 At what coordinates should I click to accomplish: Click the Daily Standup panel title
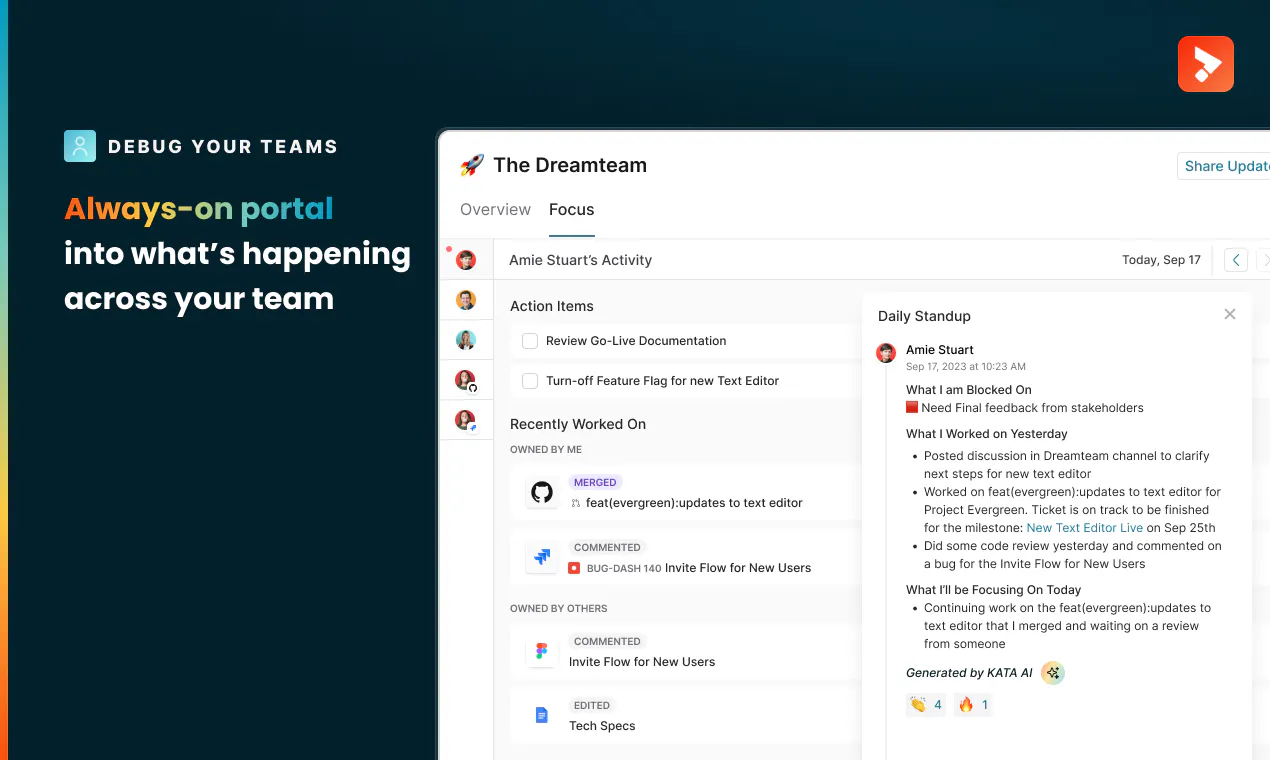click(924, 316)
